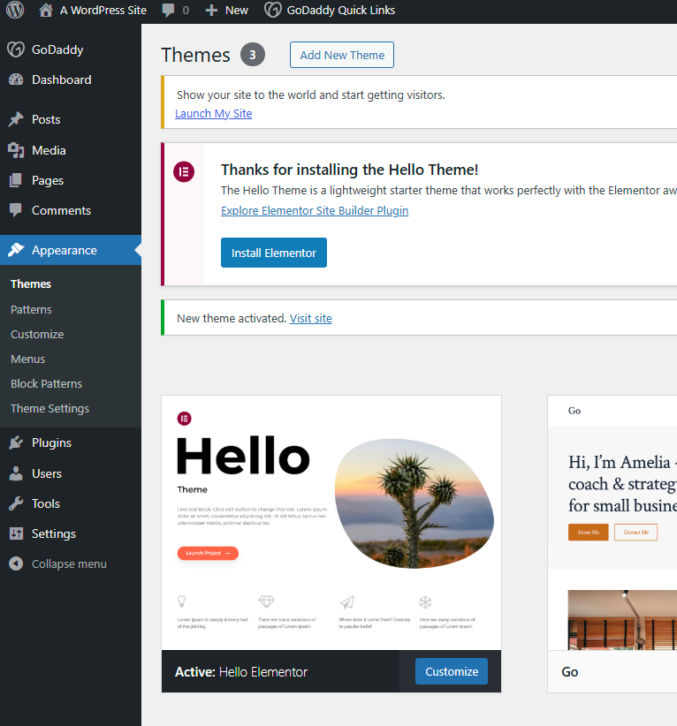Image resolution: width=677 pixels, height=726 pixels.
Task: Open the New content menu
Action: point(237,10)
